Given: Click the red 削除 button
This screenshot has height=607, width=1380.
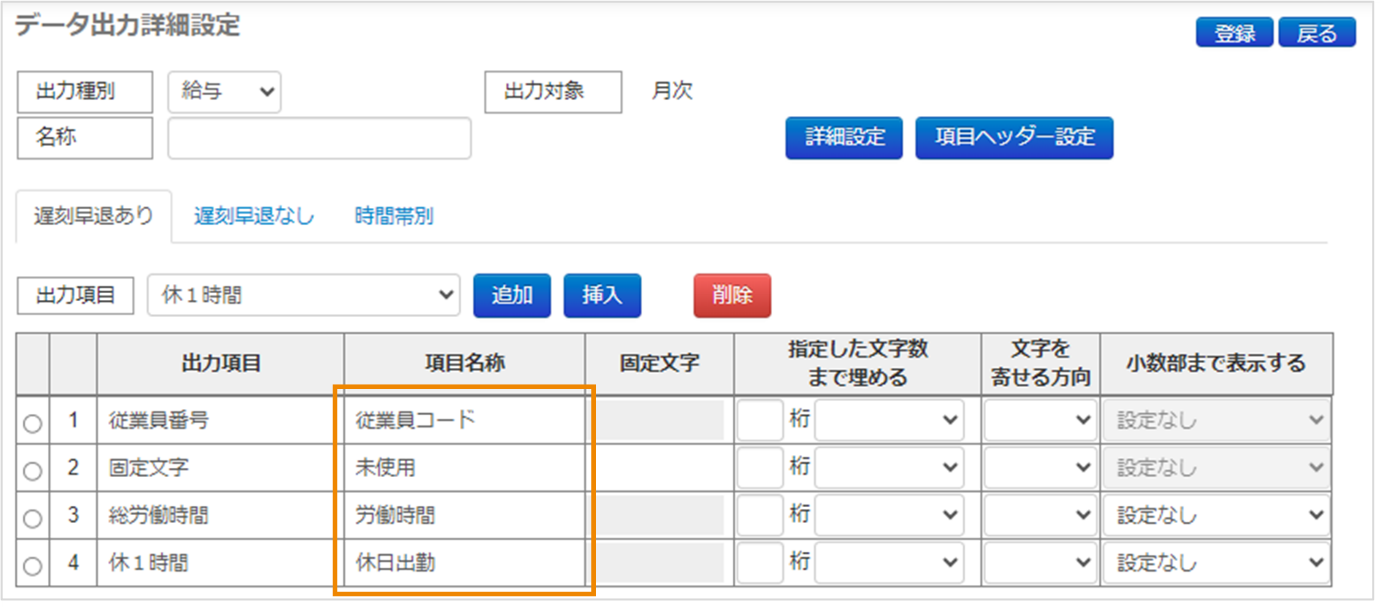Looking at the screenshot, I should [x=732, y=295].
